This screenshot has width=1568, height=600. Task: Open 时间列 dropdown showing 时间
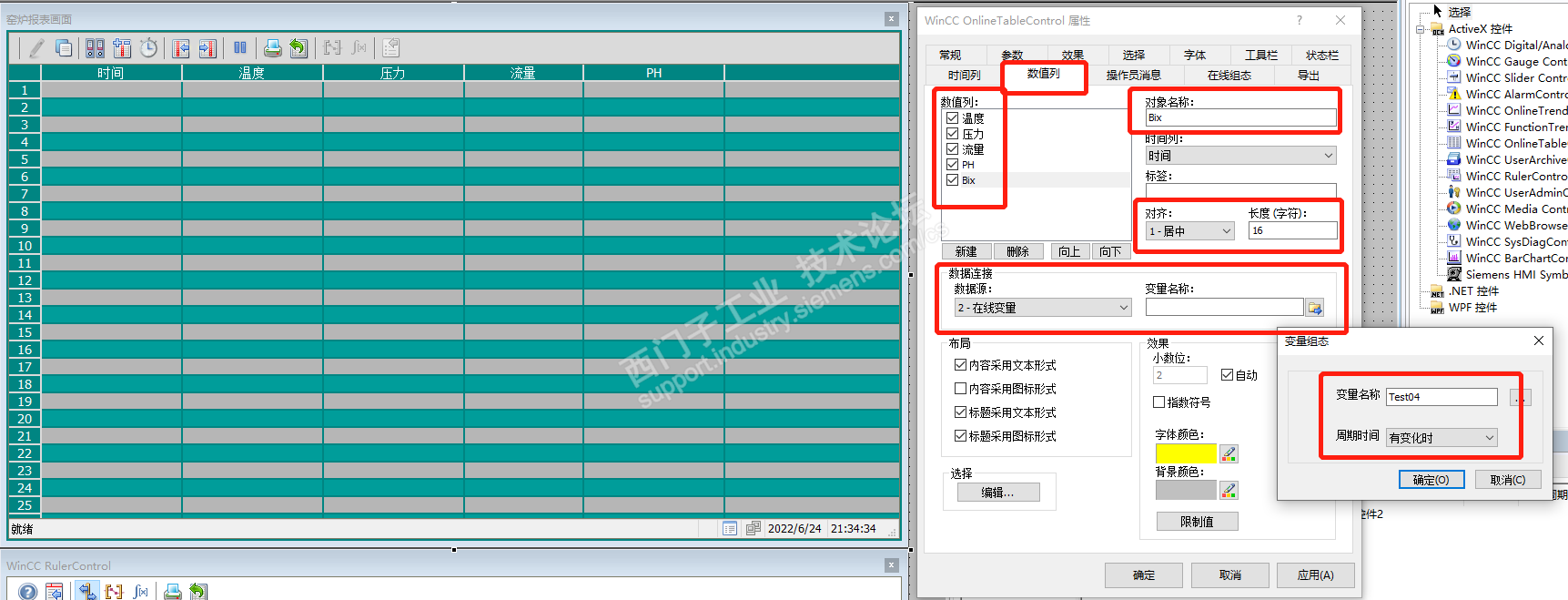click(1240, 156)
